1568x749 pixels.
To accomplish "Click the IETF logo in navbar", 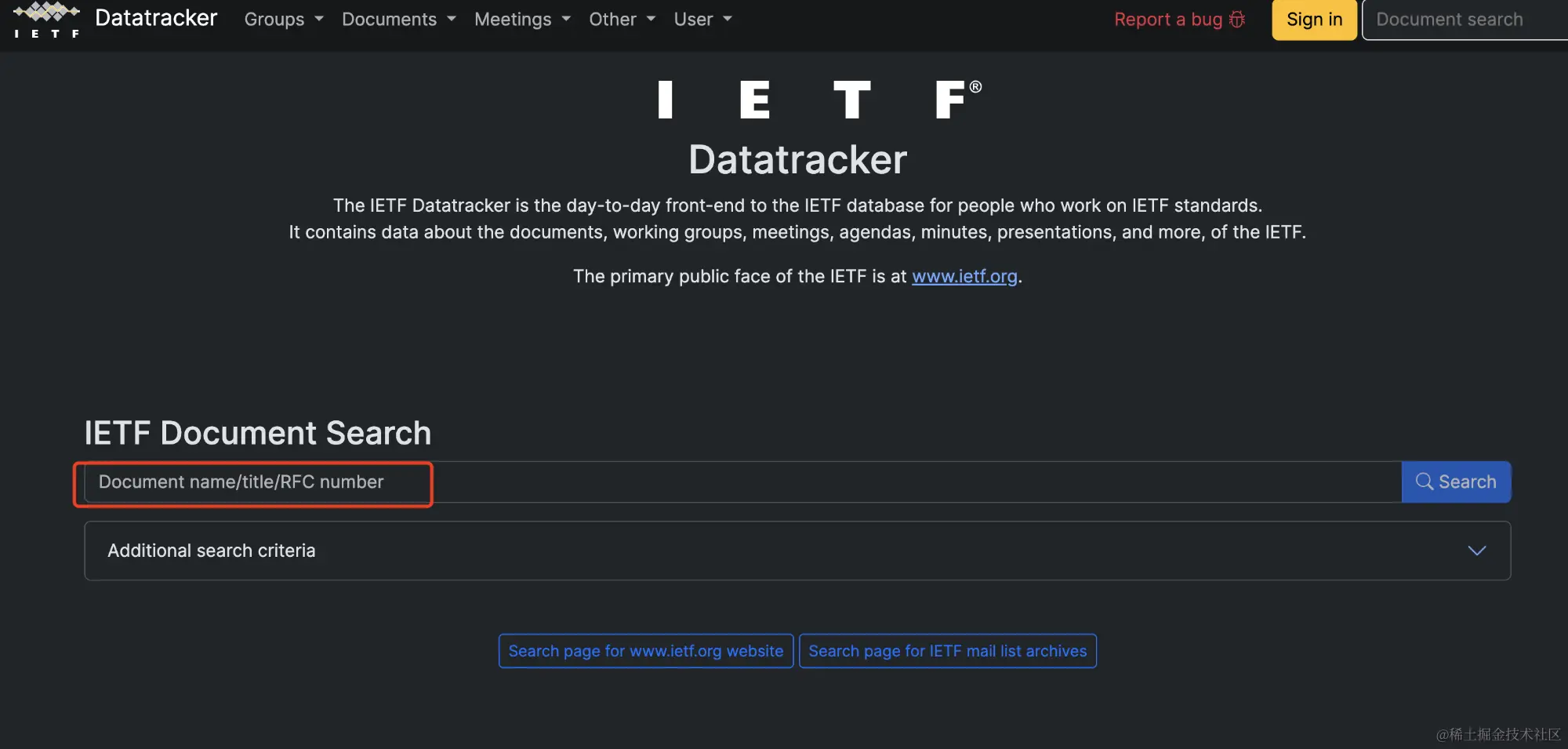I will 47,20.
